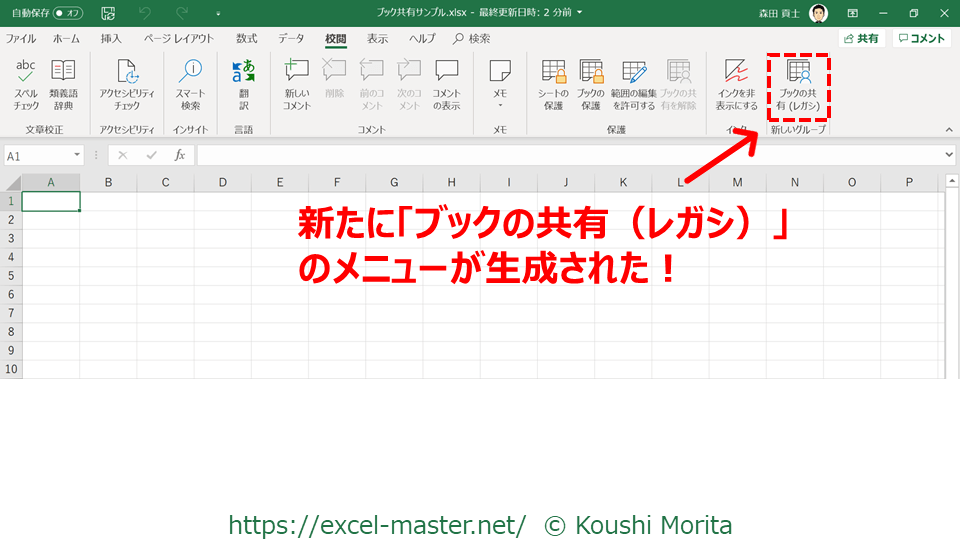Run the スペルチェック spell check tool
The height and width of the screenshot is (540, 960).
26,84
